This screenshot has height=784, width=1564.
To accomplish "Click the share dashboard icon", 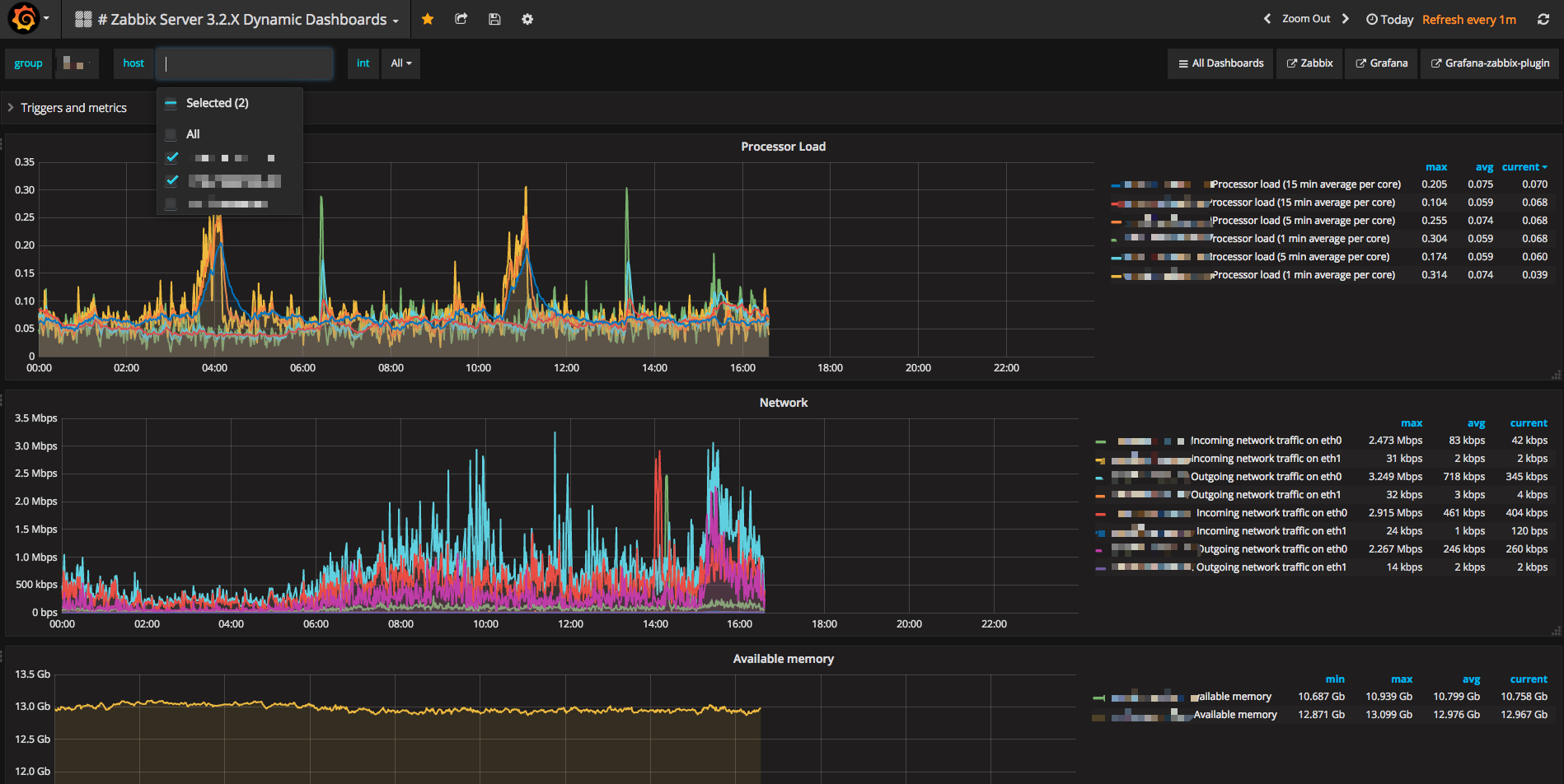I will point(461,19).
